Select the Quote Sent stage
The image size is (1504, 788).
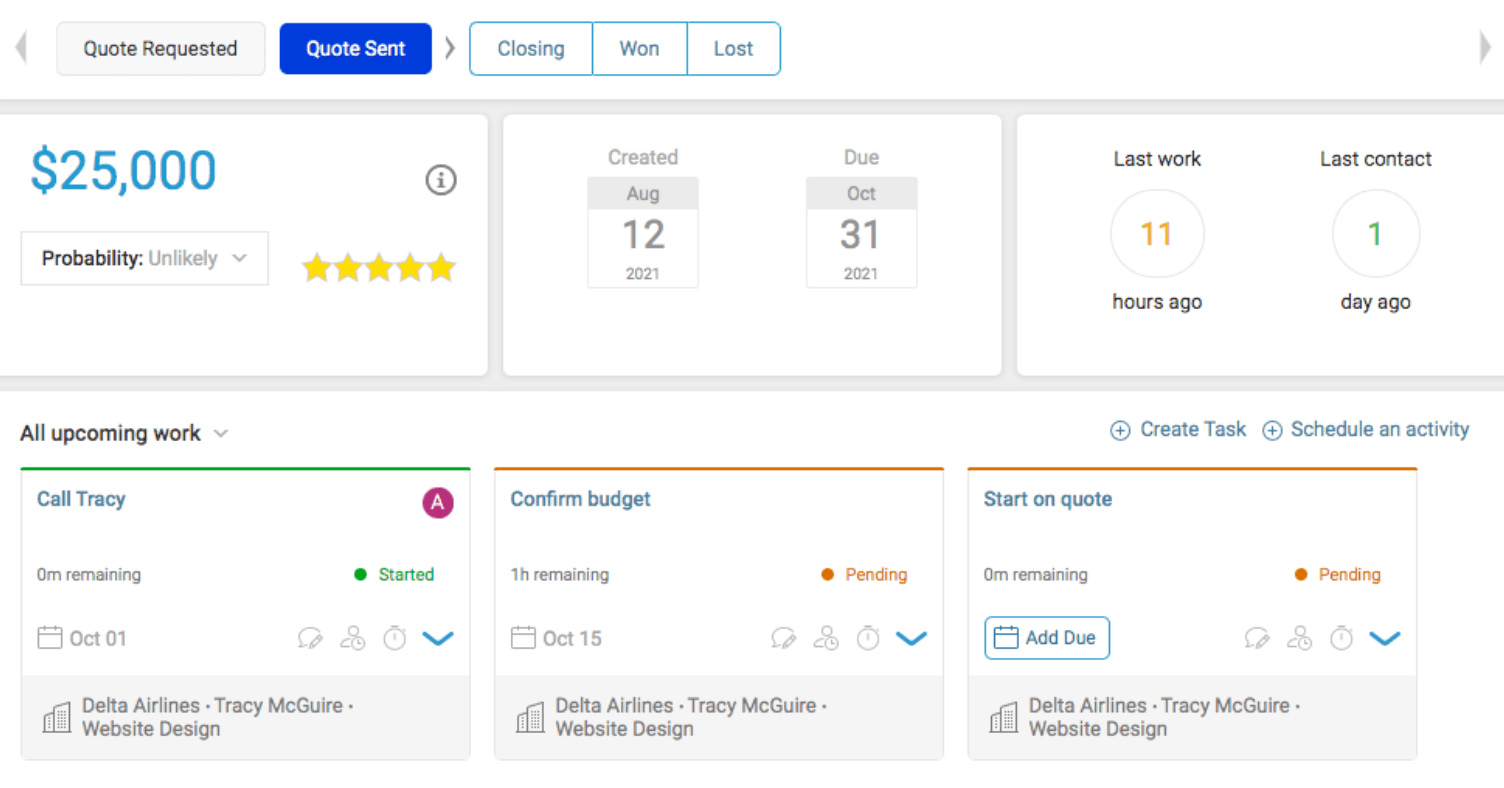click(x=356, y=48)
